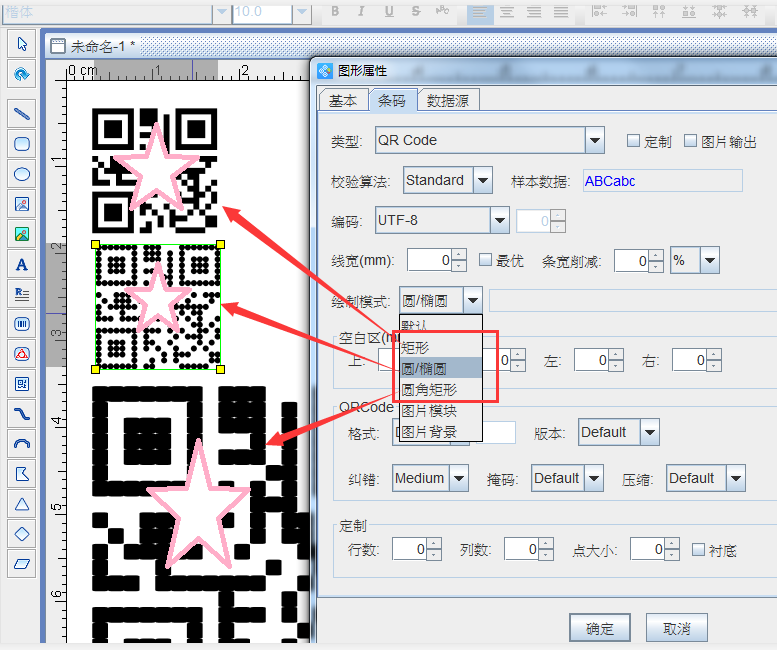Open the % unit dropdown
This screenshot has width=777, height=650.
[x=710, y=260]
